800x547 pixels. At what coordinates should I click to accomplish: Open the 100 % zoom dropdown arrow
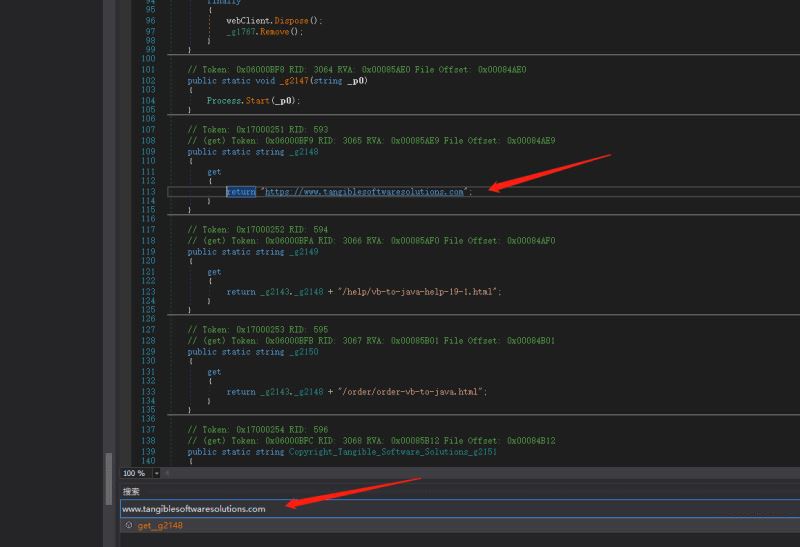(156, 474)
